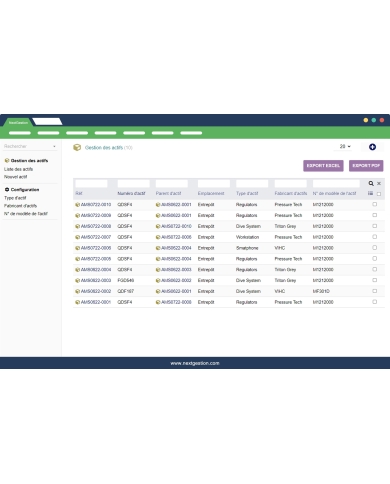Sort by the Type d'actif column header
Screen dimensions: 390x484
click(247, 193)
